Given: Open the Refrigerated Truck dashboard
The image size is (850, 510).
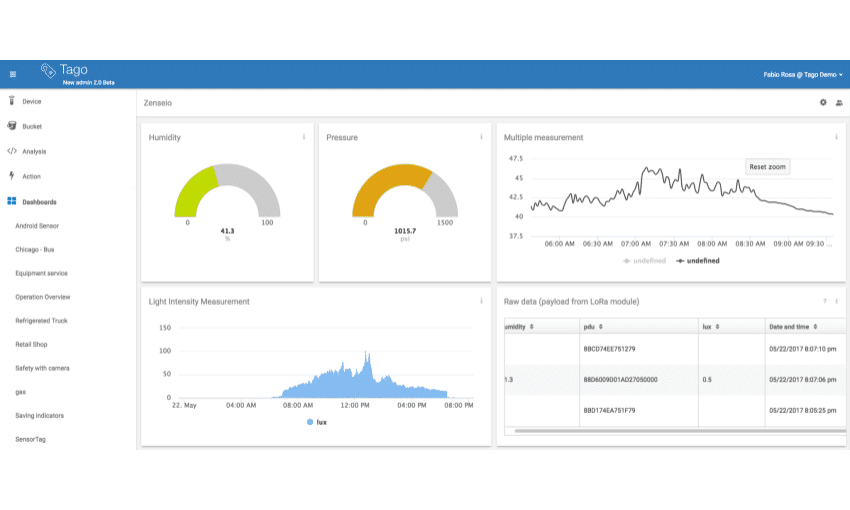Looking at the screenshot, I should point(40,321).
